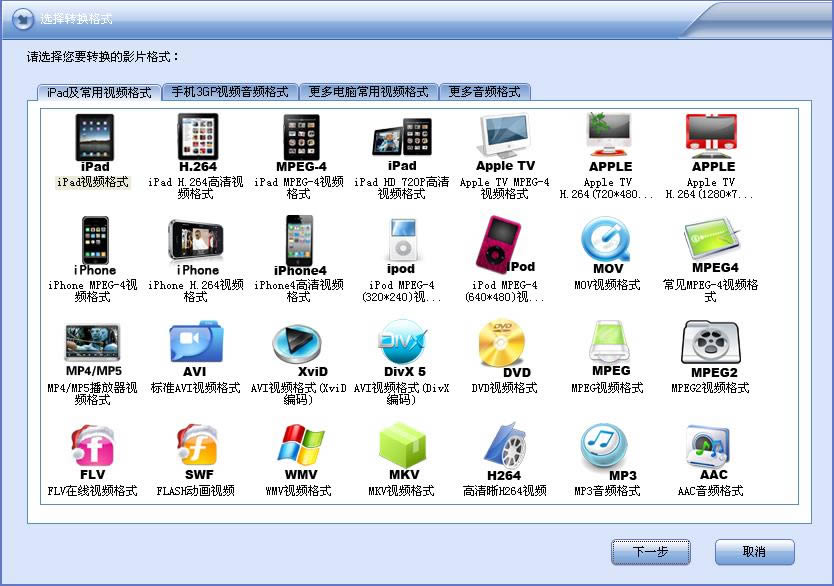Select the pink iPod (640*480) icon
The image size is (834, 586).
(x=504, y=245)
